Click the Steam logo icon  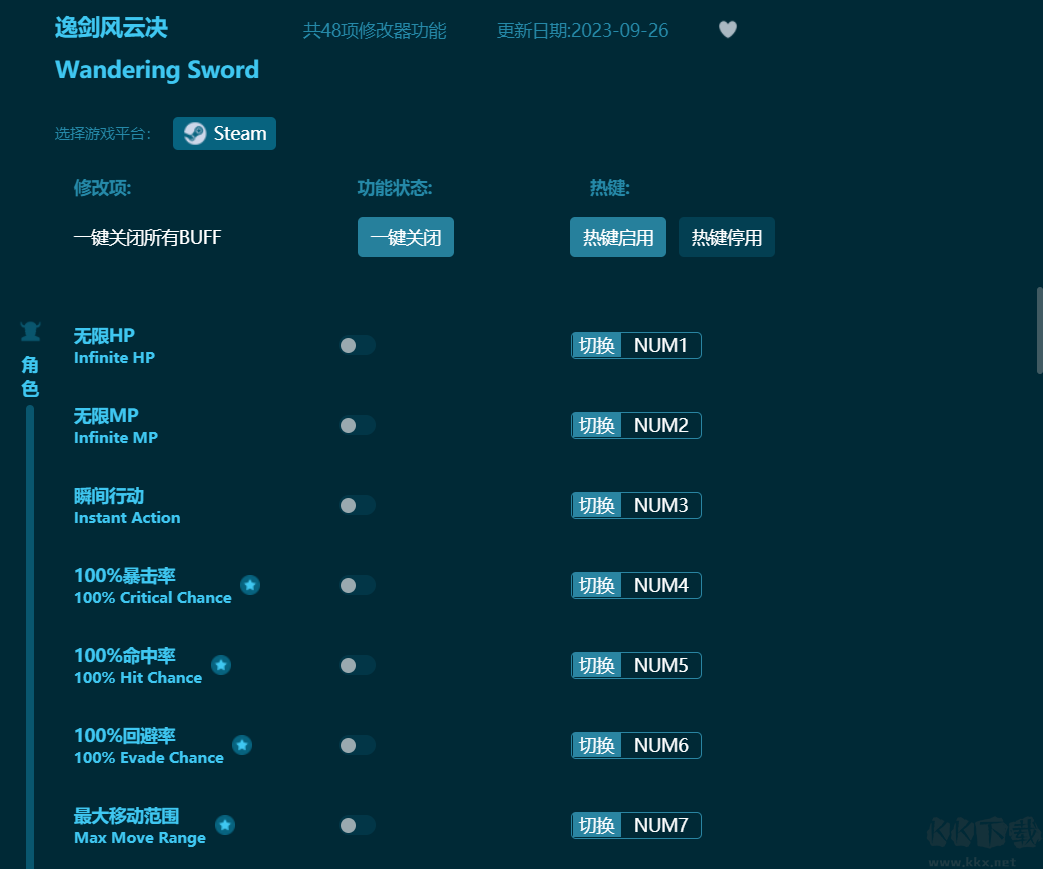tap(195, 134)
